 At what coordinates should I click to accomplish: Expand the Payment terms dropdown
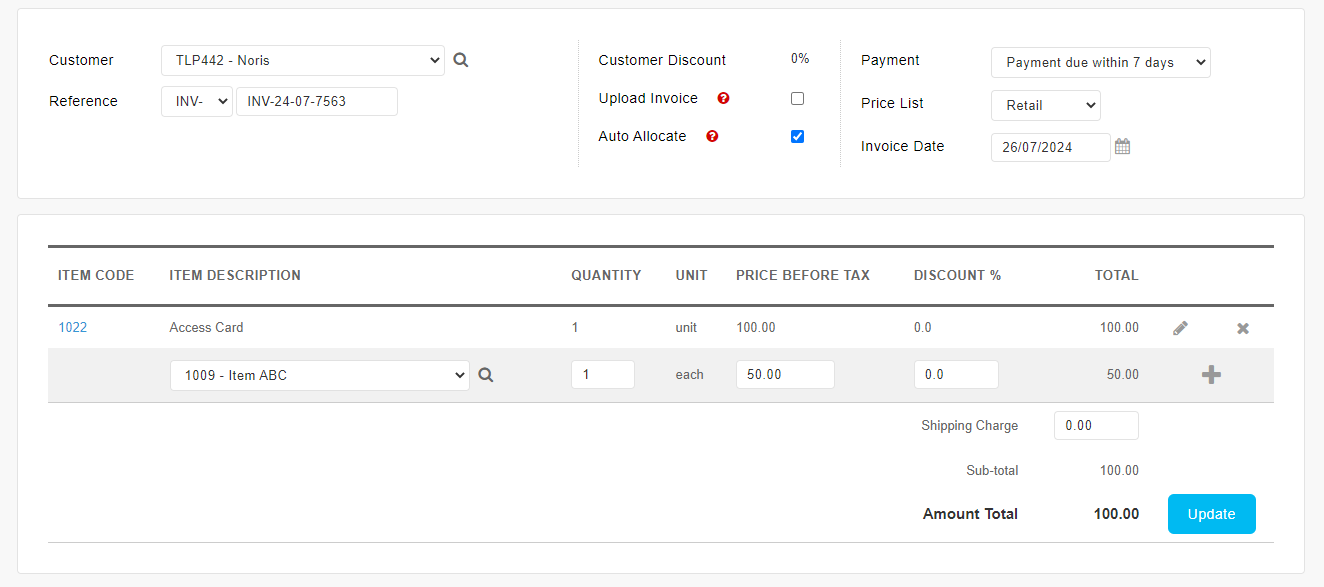(x=1101, y=62)
